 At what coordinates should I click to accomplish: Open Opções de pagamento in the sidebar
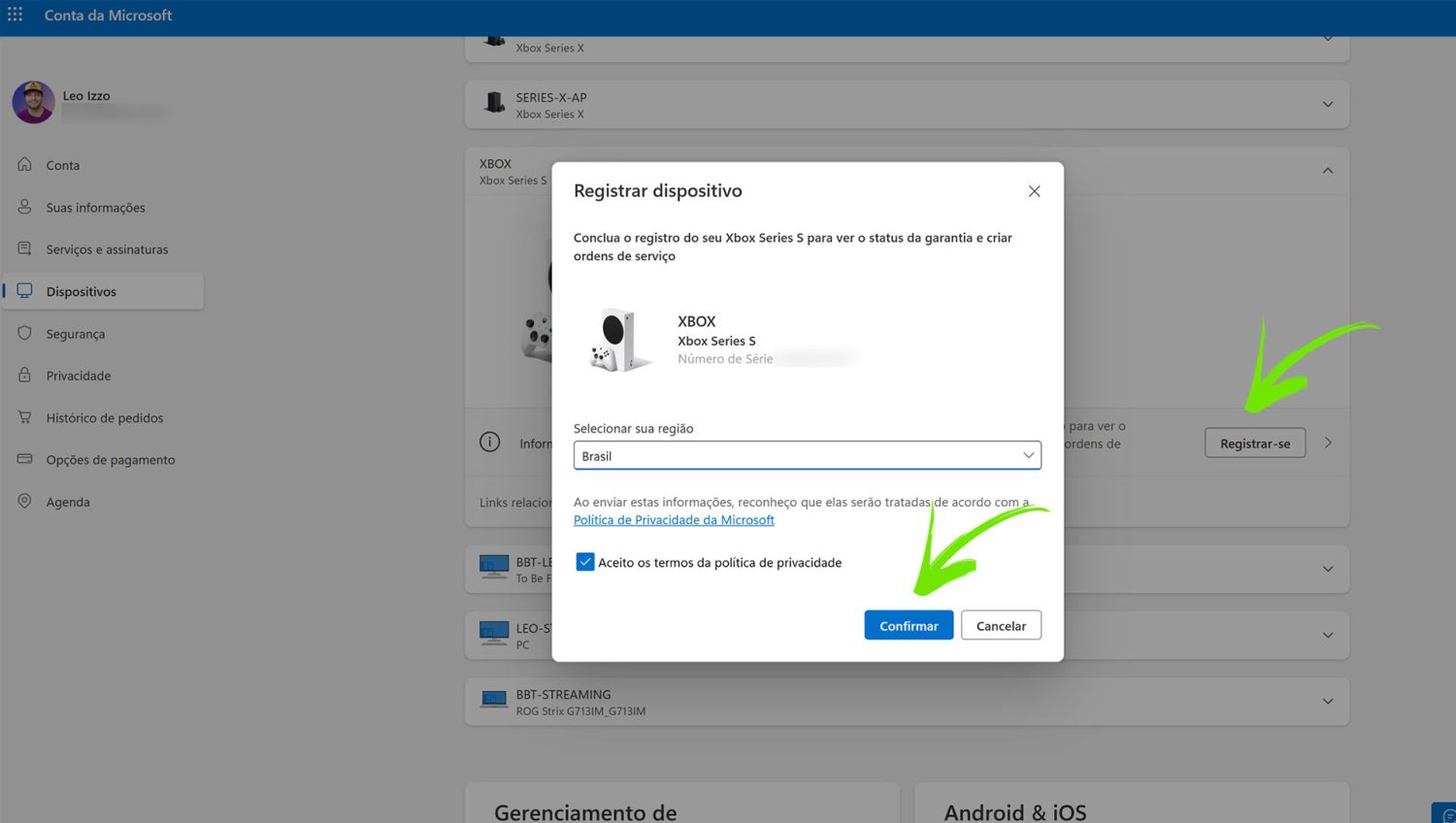click(111, 460)
